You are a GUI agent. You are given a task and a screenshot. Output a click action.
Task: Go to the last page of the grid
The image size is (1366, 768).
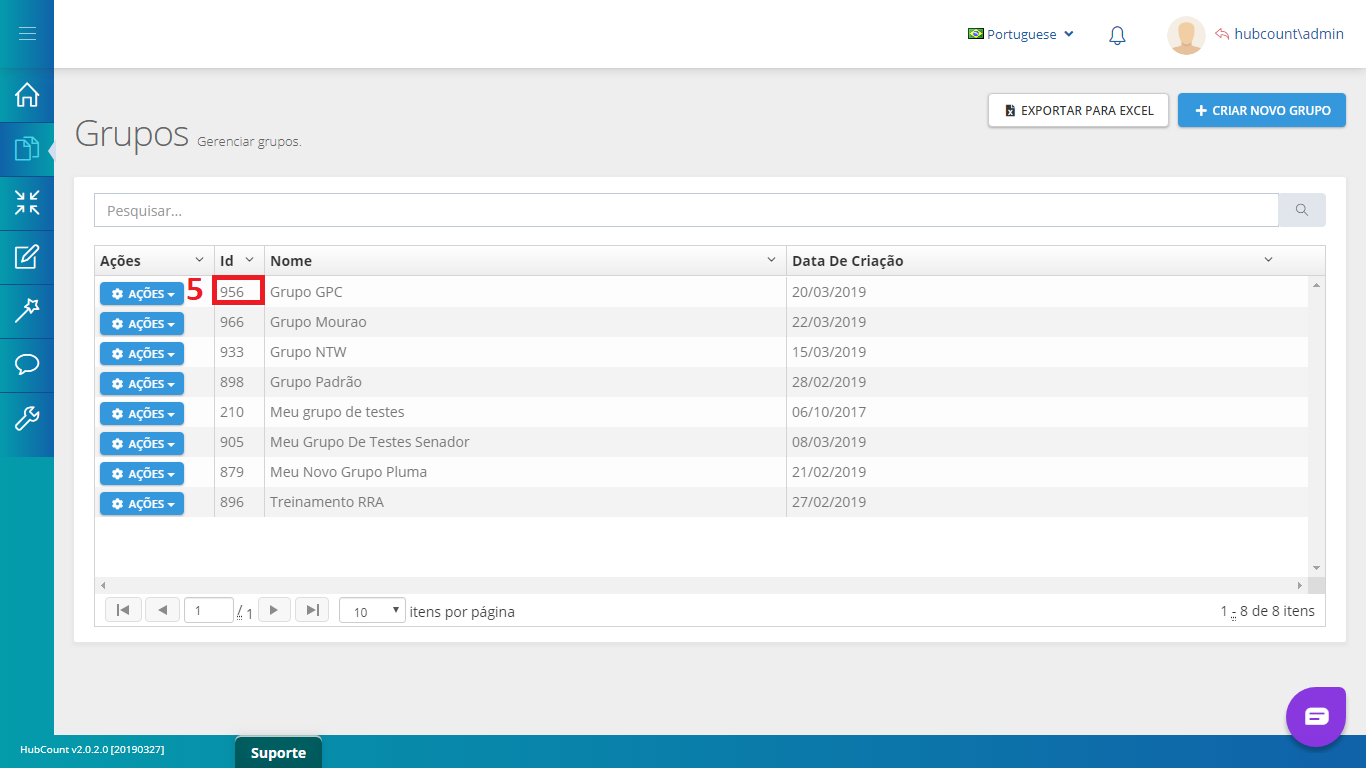(x=312, y=610)
